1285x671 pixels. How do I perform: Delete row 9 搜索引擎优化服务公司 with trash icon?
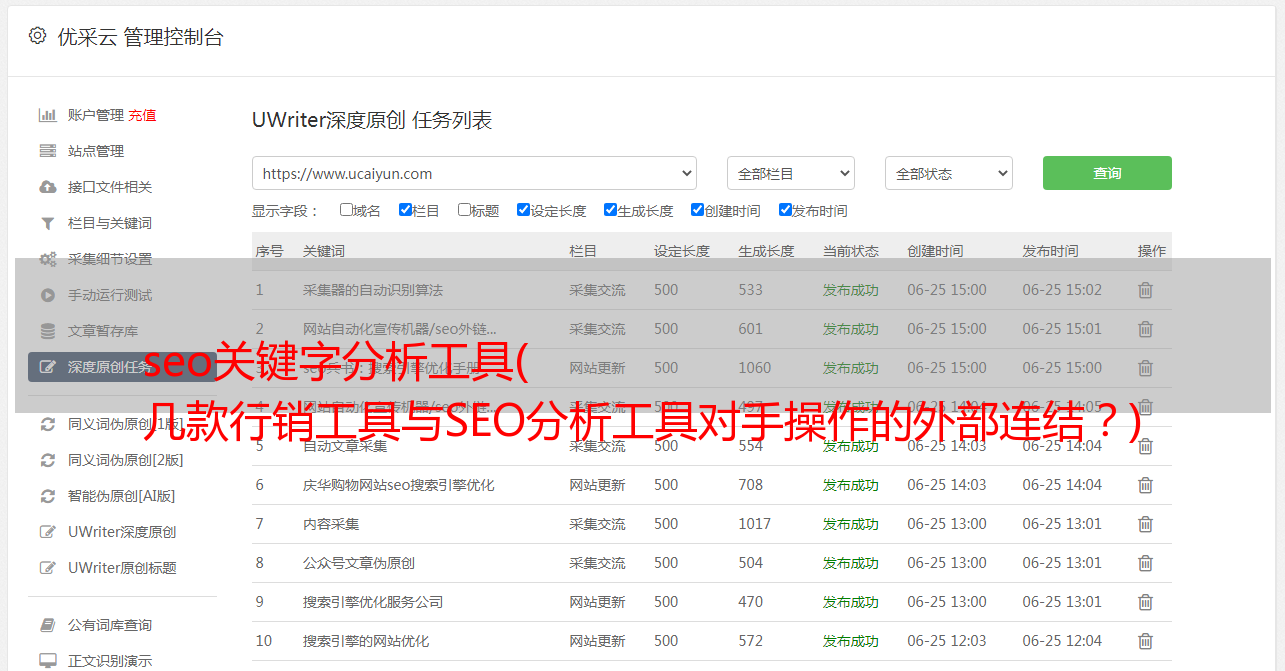tap(1145, 602)
